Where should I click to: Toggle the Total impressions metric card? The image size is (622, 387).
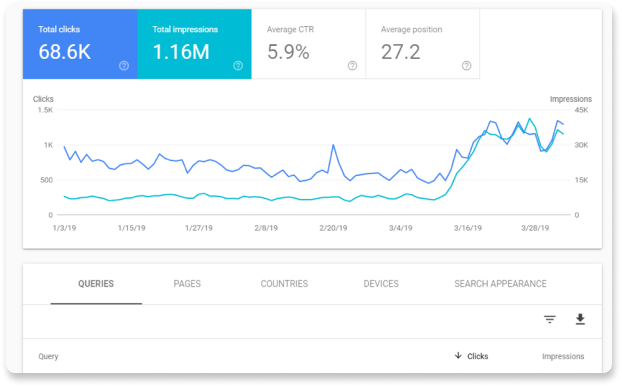point(194,44)
